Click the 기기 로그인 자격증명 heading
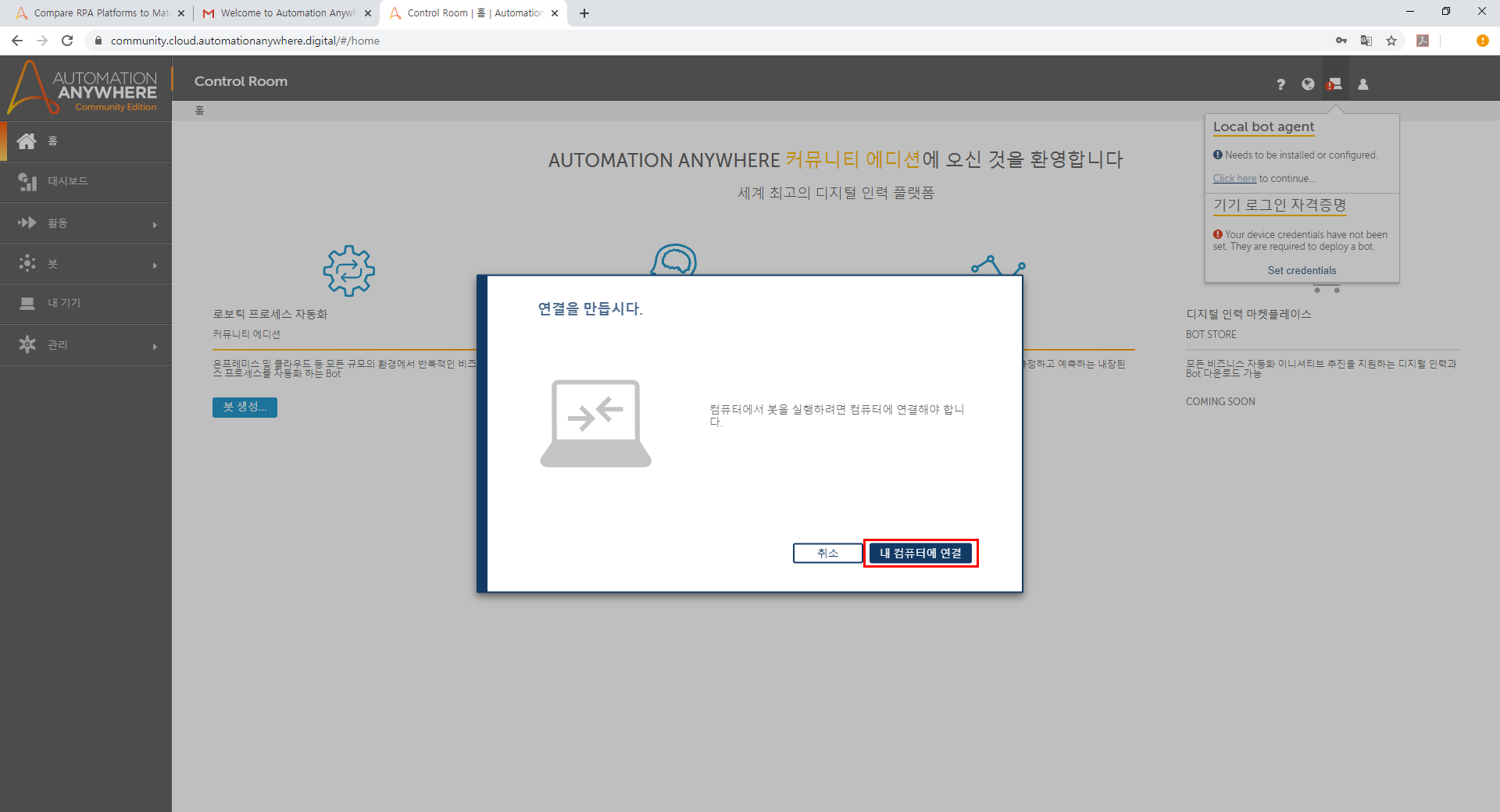The width and height of the screenshot is (1500, 812). click(x=1280, y=205)
